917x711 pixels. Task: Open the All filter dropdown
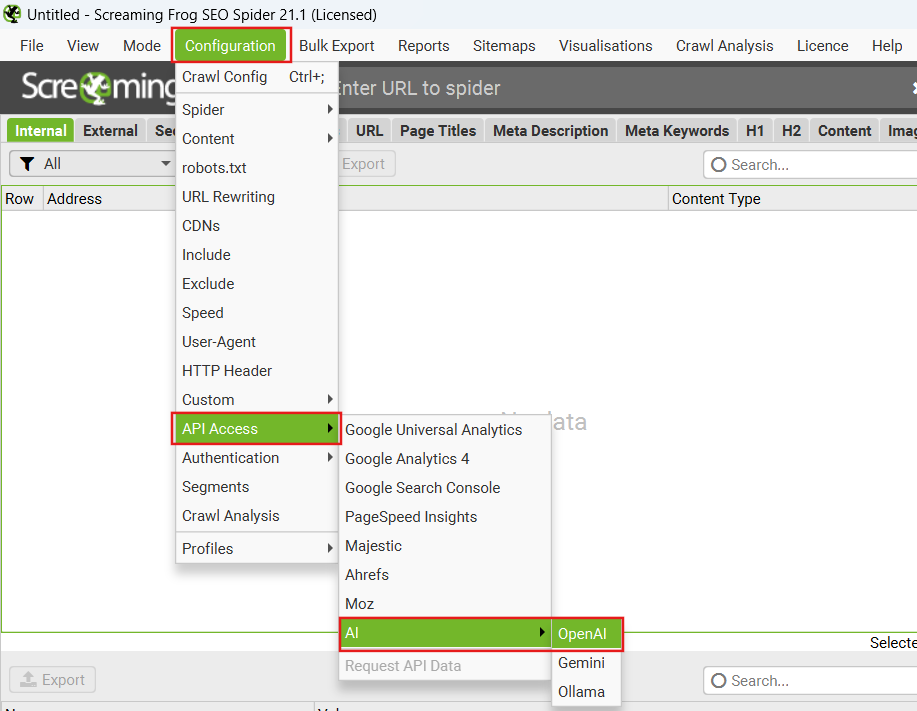(x=92, y=164)
